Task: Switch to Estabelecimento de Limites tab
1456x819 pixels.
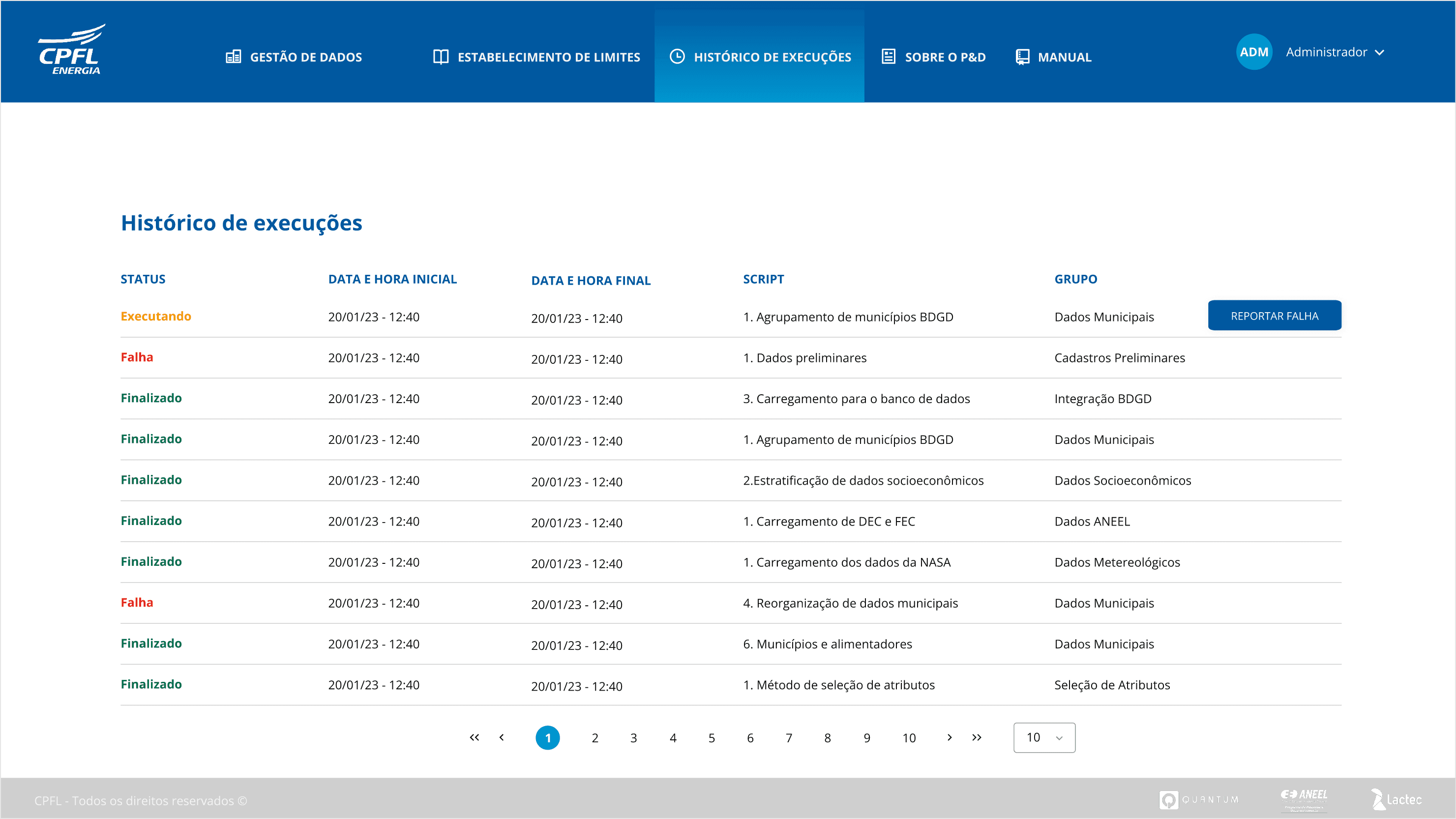Action: pos(548,57)
